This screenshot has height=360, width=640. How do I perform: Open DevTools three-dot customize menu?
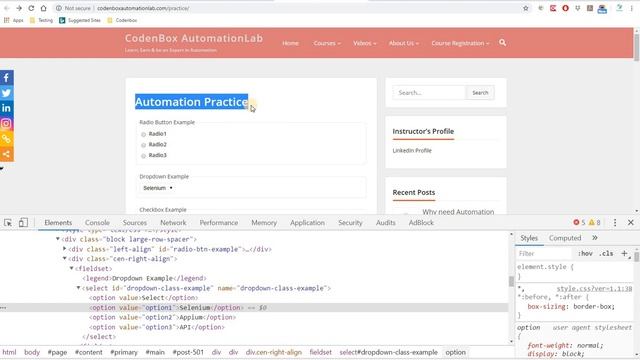(615, 222)
